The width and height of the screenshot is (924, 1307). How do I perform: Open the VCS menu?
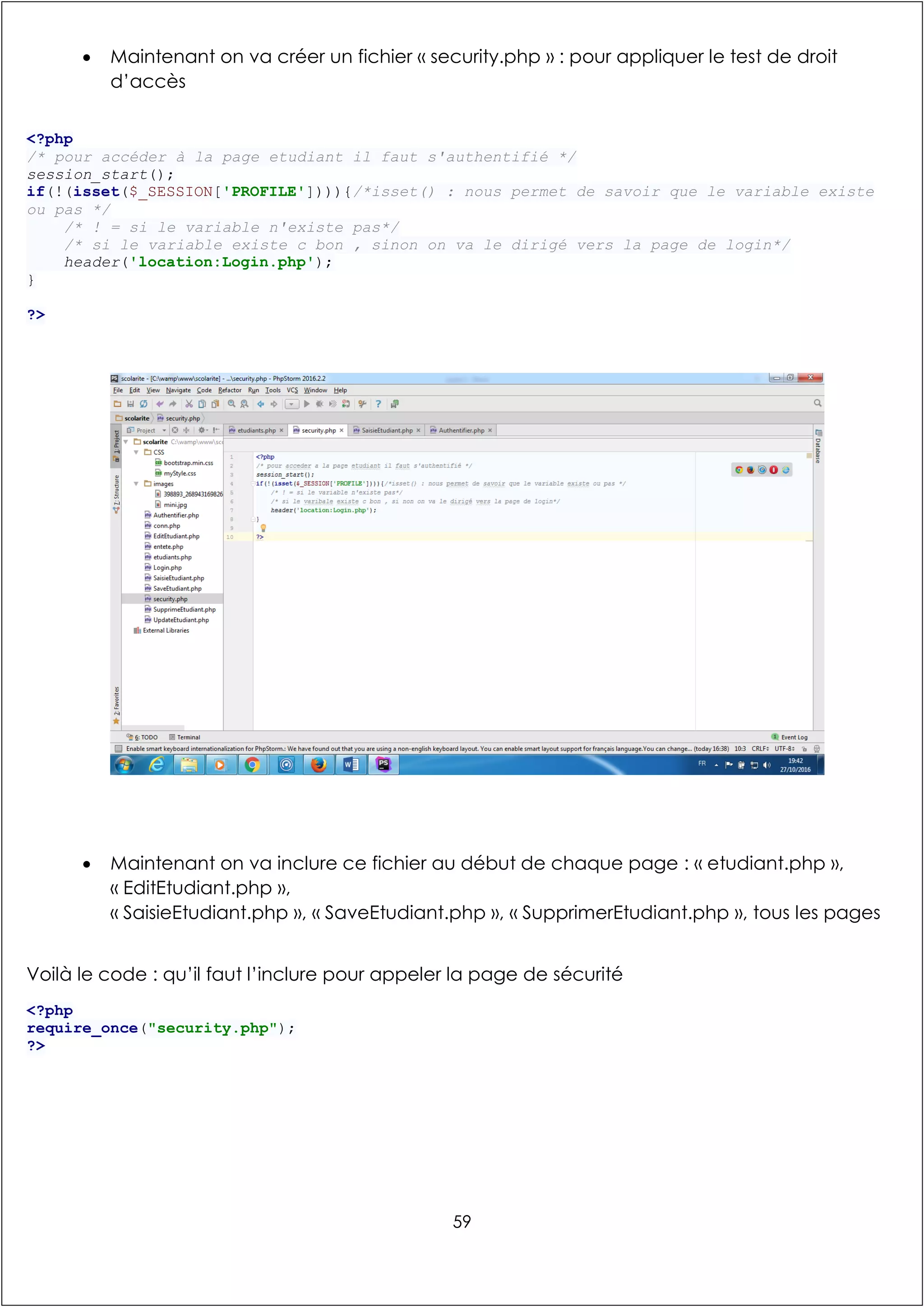point(292,390)
